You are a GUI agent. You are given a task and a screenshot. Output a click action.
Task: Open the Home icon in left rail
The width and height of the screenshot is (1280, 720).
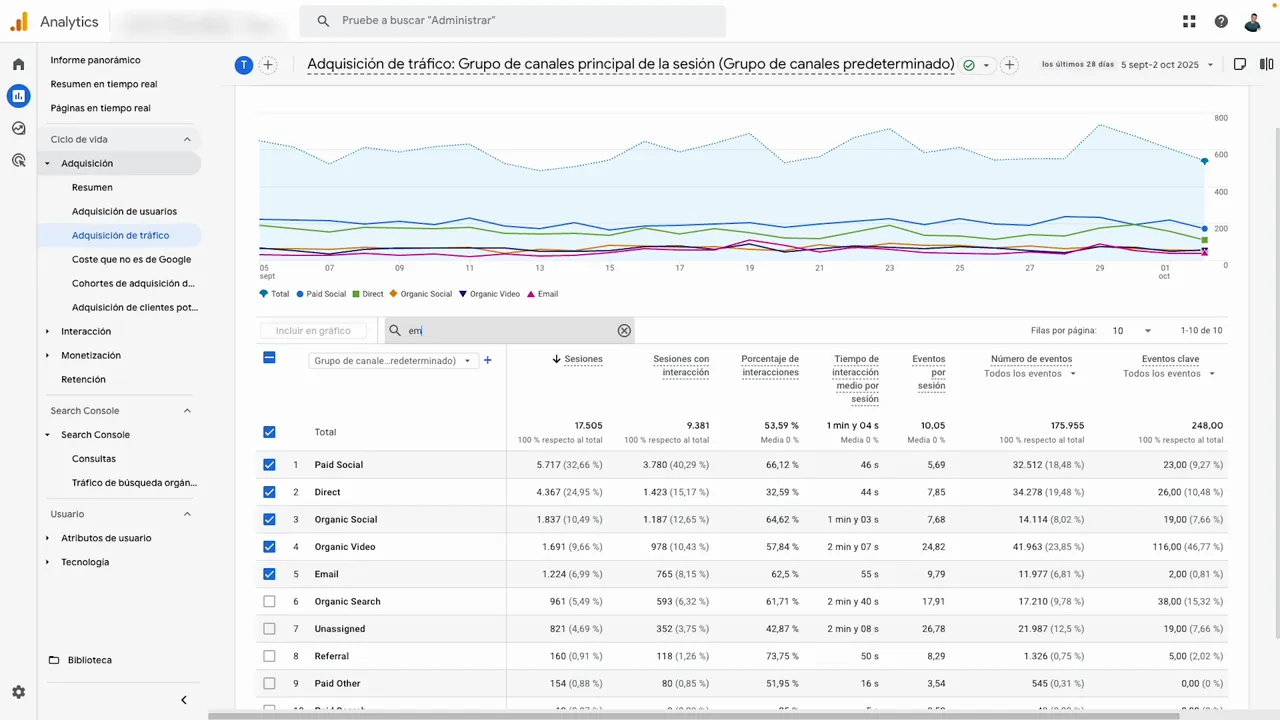(18, 64)
